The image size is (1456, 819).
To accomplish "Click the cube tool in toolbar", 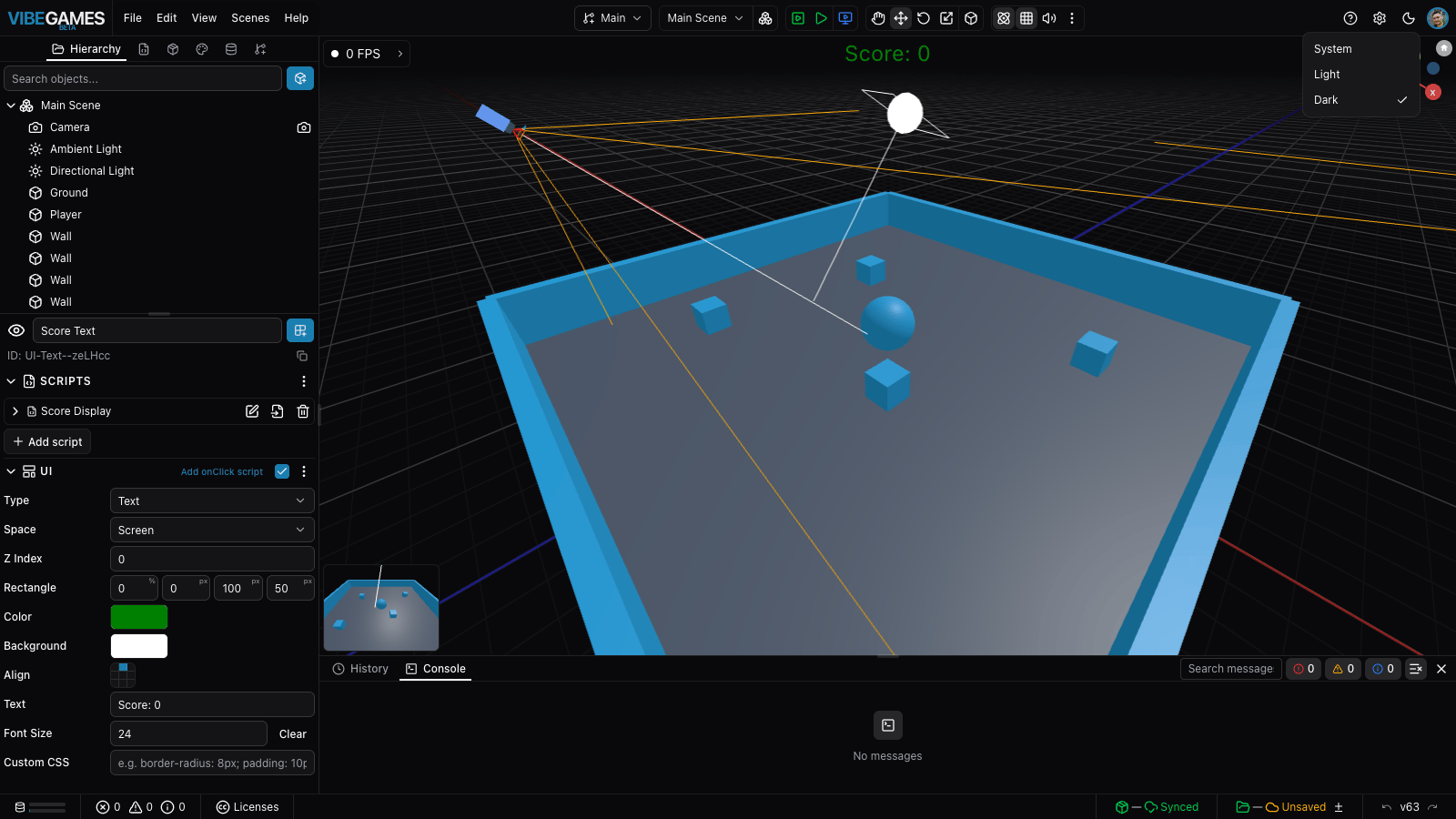I will 971,18.
